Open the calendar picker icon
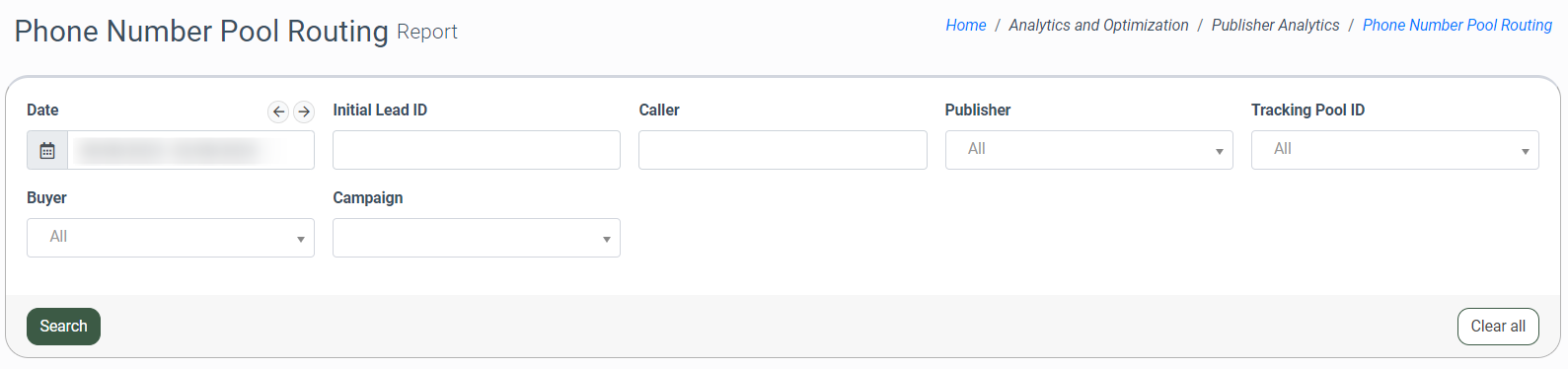The height and width of the screenshot is (369, 1568). [47, 150]
